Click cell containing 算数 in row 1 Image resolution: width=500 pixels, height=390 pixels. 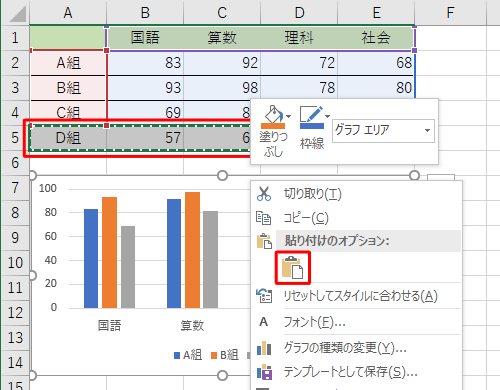[x=222, y=38]
